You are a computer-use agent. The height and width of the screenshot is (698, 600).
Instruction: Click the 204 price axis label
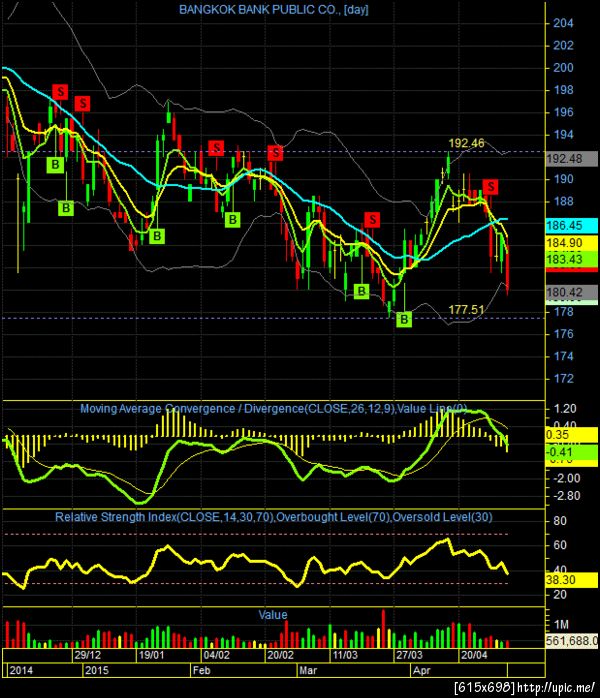(x=563, y=23)
